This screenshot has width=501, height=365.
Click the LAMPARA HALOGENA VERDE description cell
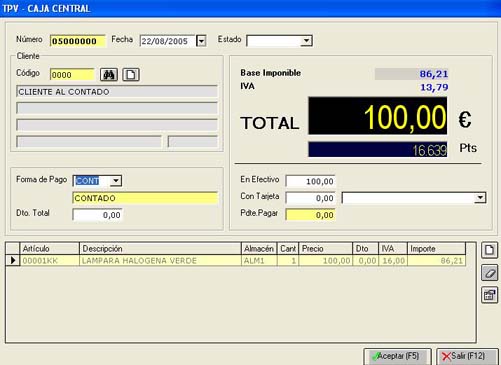pos(160,260)
